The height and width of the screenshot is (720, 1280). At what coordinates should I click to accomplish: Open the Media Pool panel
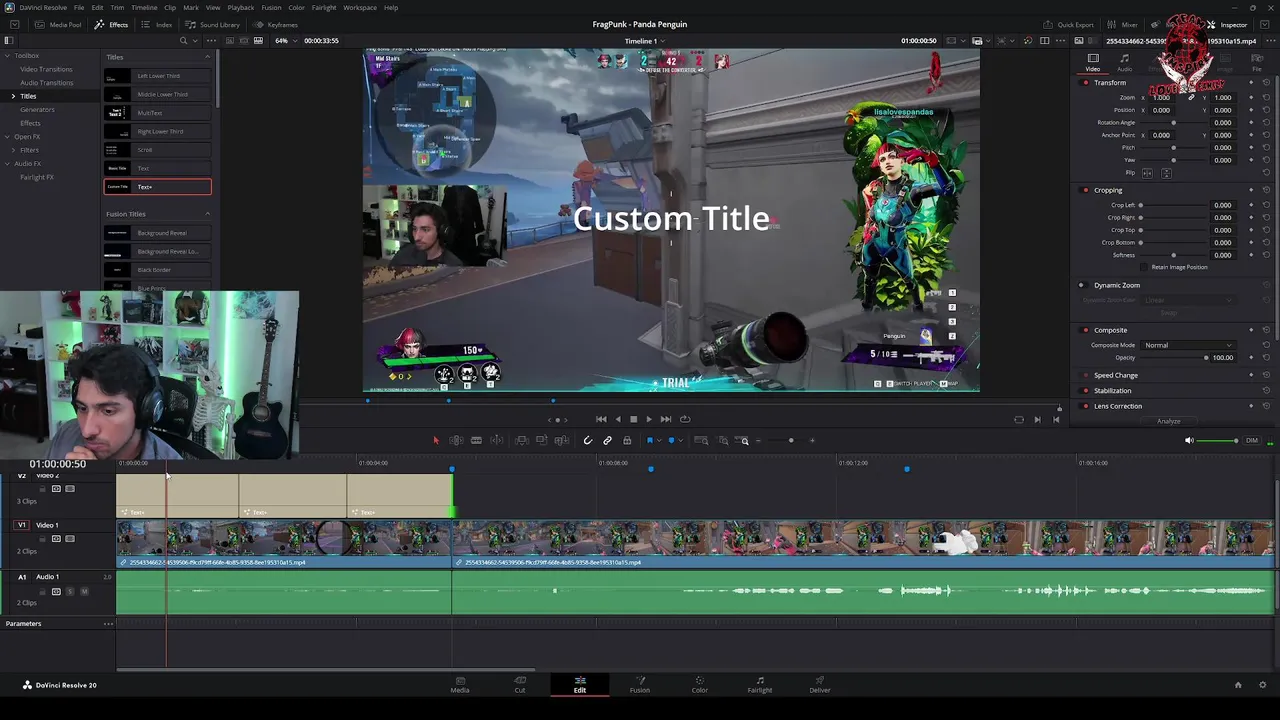58,24
